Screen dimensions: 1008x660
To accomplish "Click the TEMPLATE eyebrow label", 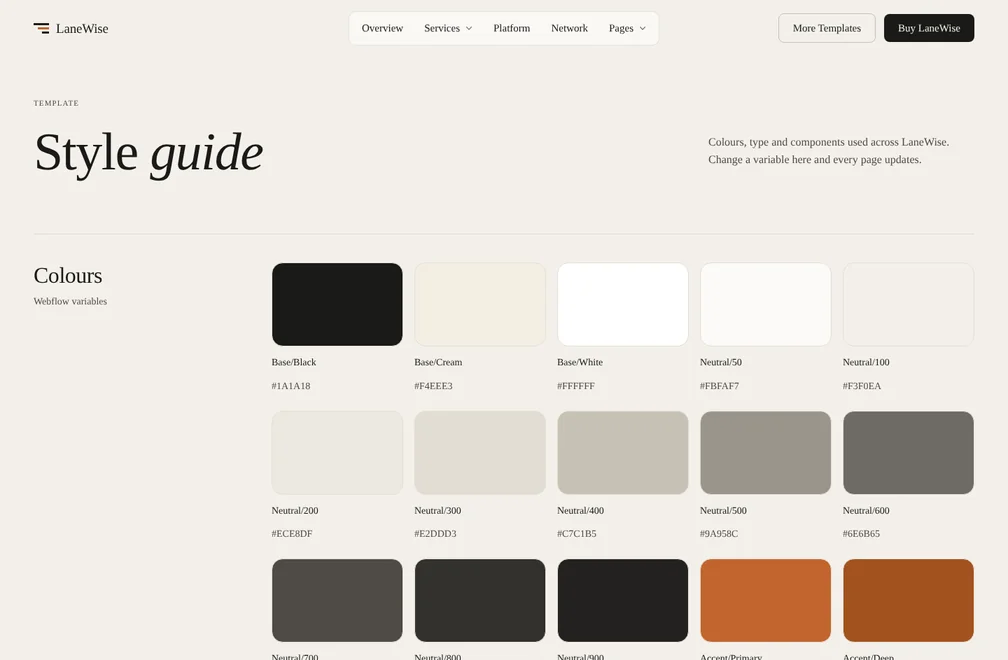I will tap(56, 103).
